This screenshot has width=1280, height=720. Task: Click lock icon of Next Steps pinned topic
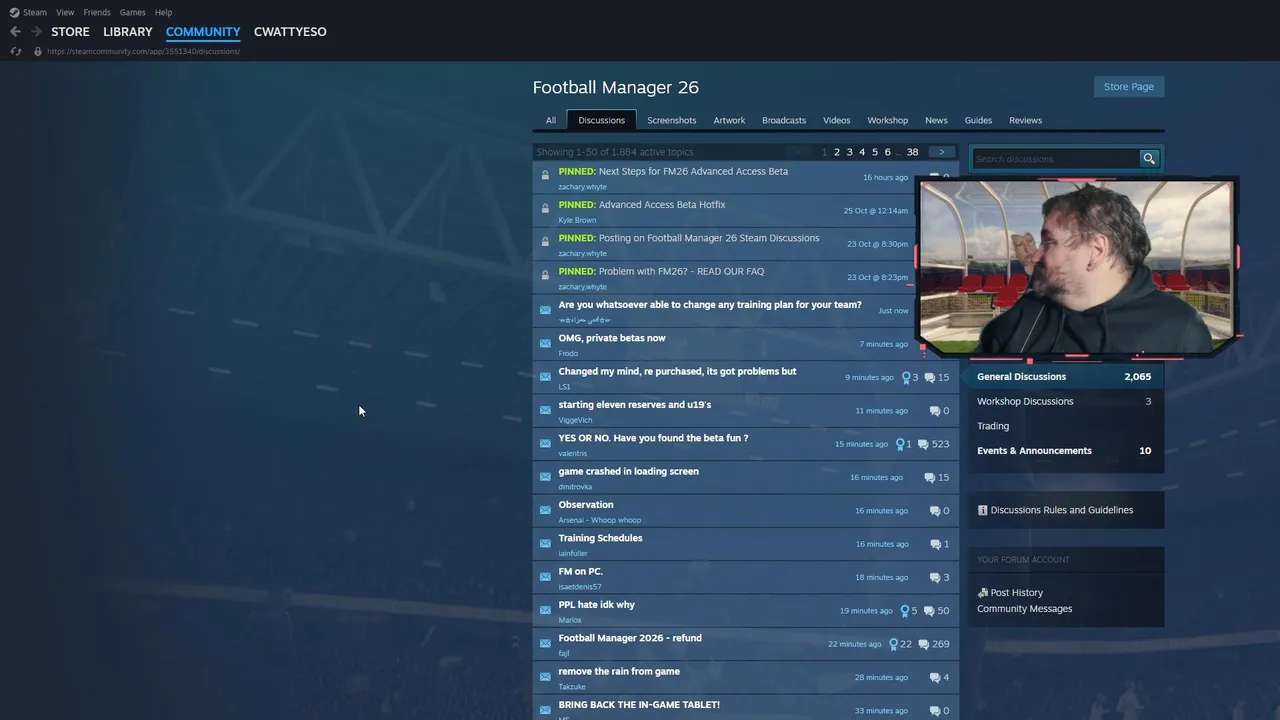click(x=545, y=176)
